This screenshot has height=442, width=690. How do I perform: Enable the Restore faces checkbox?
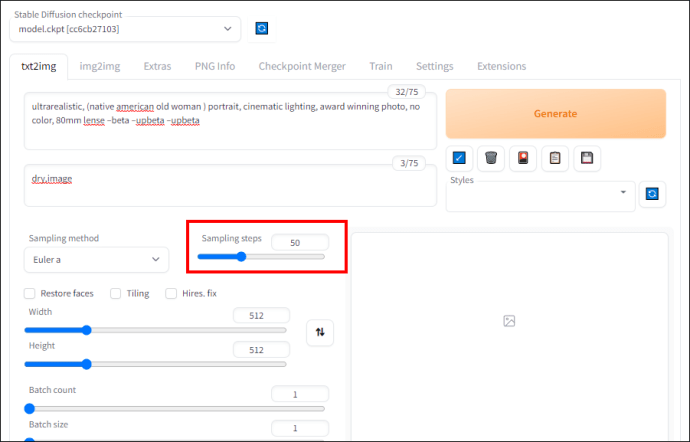coord(30,294)
